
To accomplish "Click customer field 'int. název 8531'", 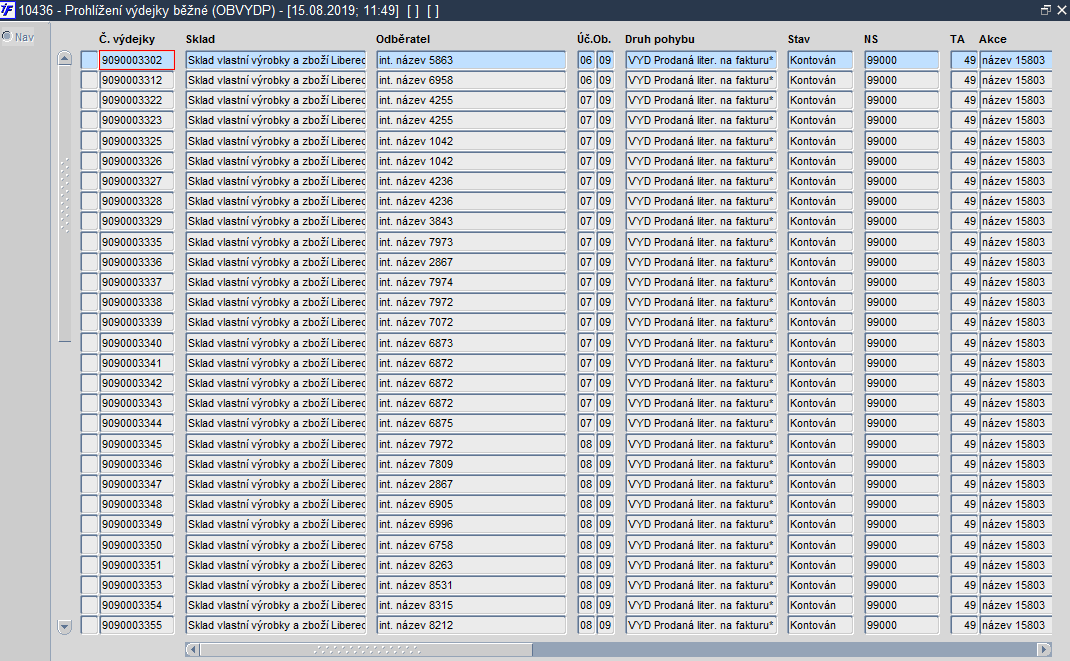I will coord(471,585).
